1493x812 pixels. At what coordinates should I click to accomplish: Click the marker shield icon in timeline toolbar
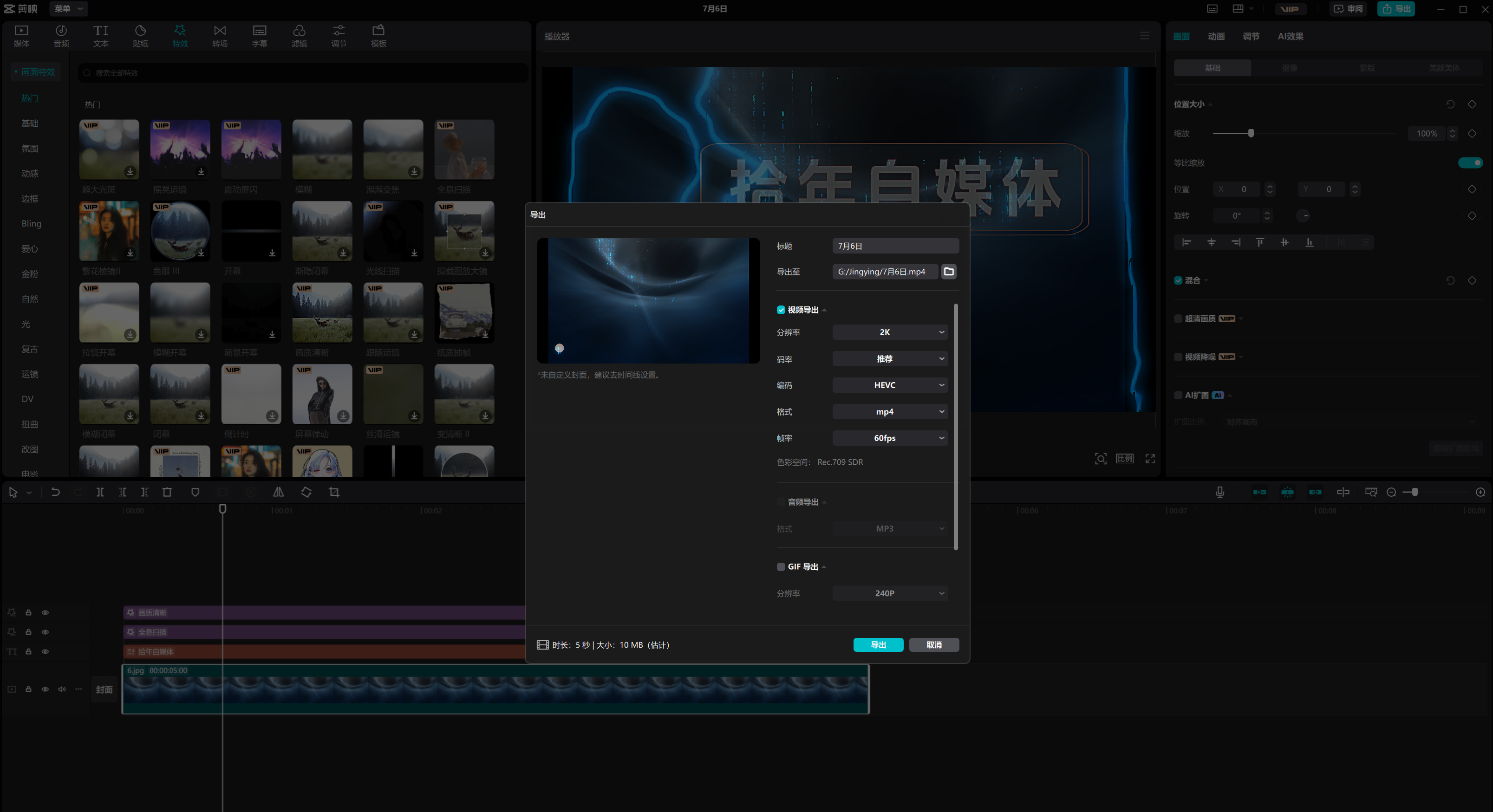[195, 492]
